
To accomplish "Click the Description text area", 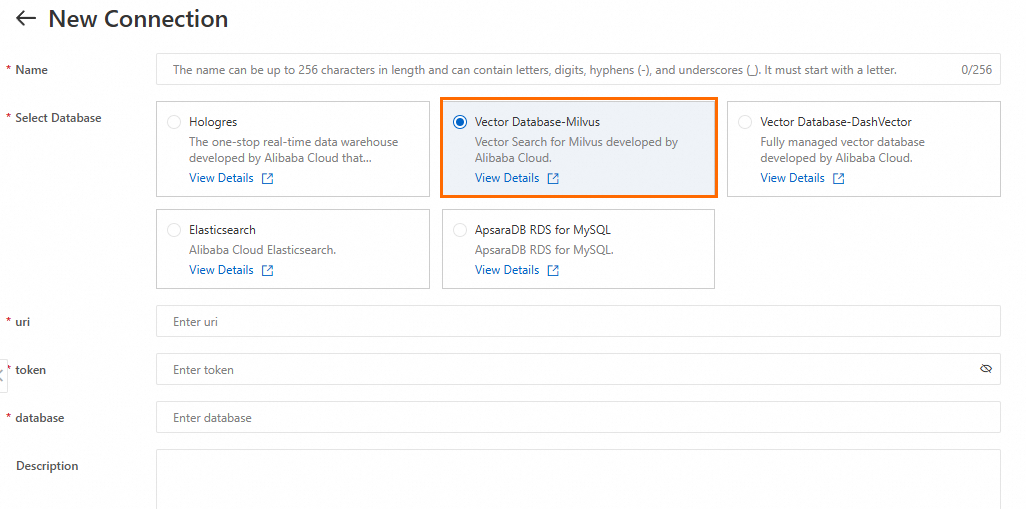I will pos(578,478).
